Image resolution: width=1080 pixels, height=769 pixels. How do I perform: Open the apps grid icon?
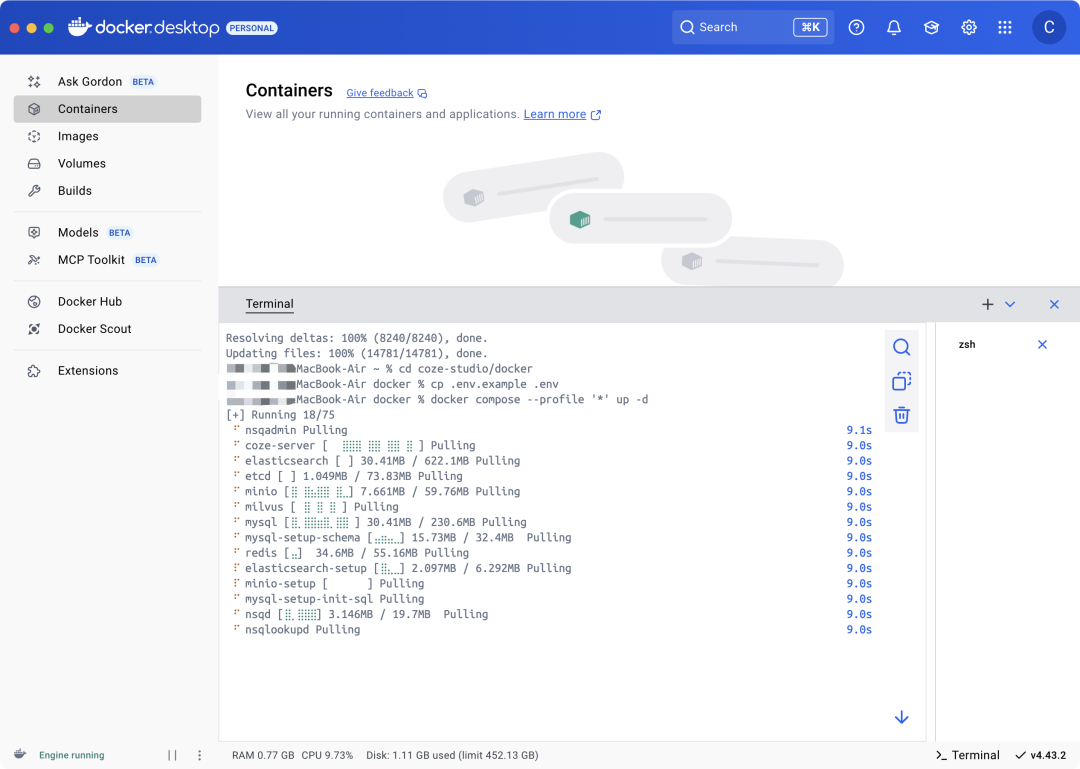[x=1005, y=28]
